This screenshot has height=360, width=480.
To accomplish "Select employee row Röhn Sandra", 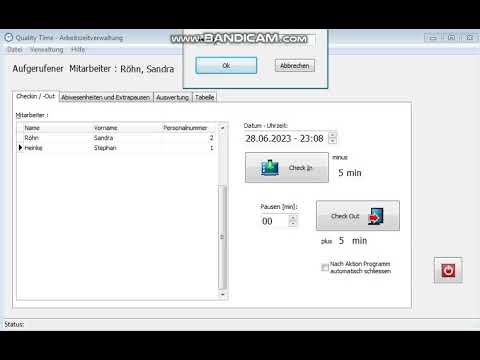I will coord(117,138).
